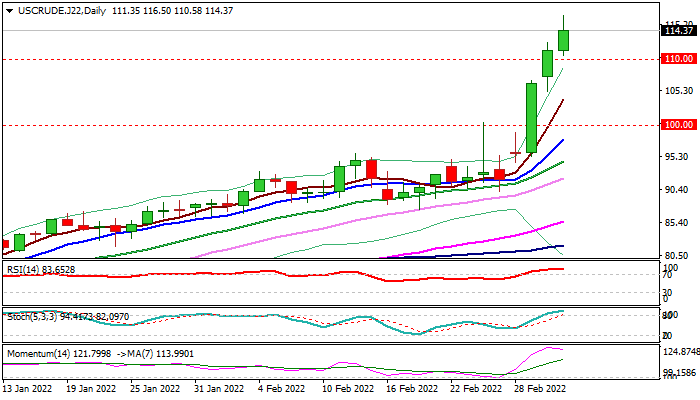Select the 85.40 price axis label

coord(679,223)
